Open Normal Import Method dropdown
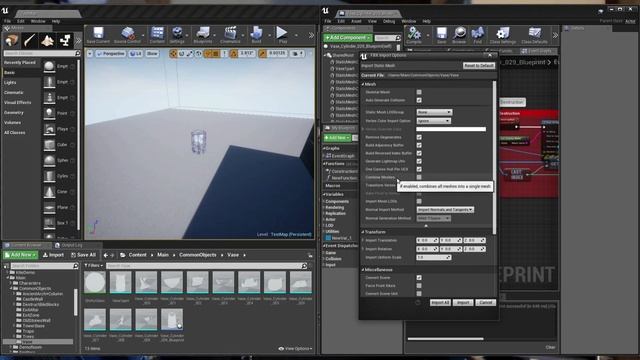 (445, 209)
